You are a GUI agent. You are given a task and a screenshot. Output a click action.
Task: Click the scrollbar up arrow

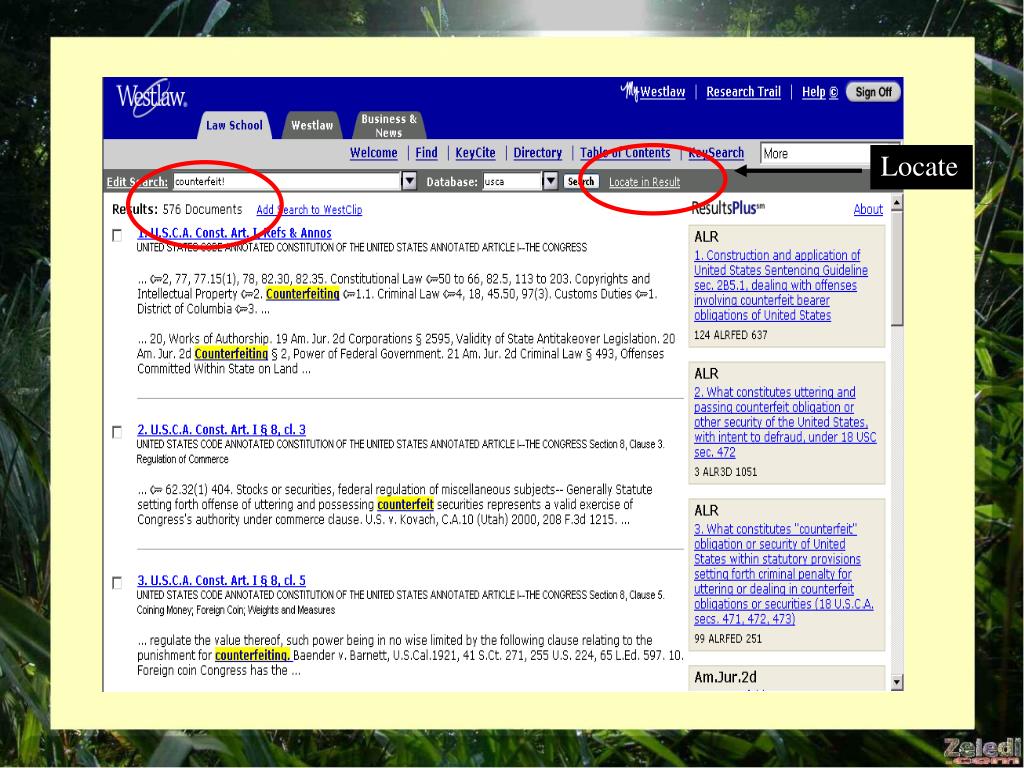coord(897,203)
